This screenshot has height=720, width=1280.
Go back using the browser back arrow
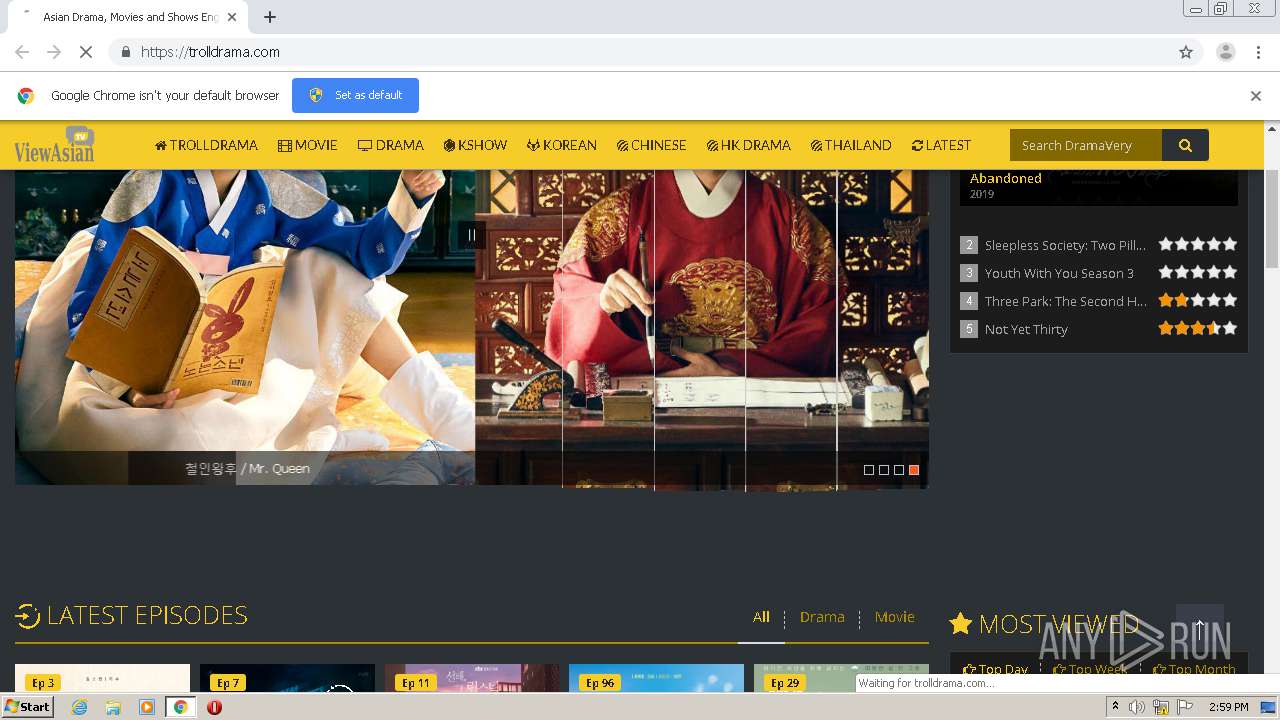22,52
